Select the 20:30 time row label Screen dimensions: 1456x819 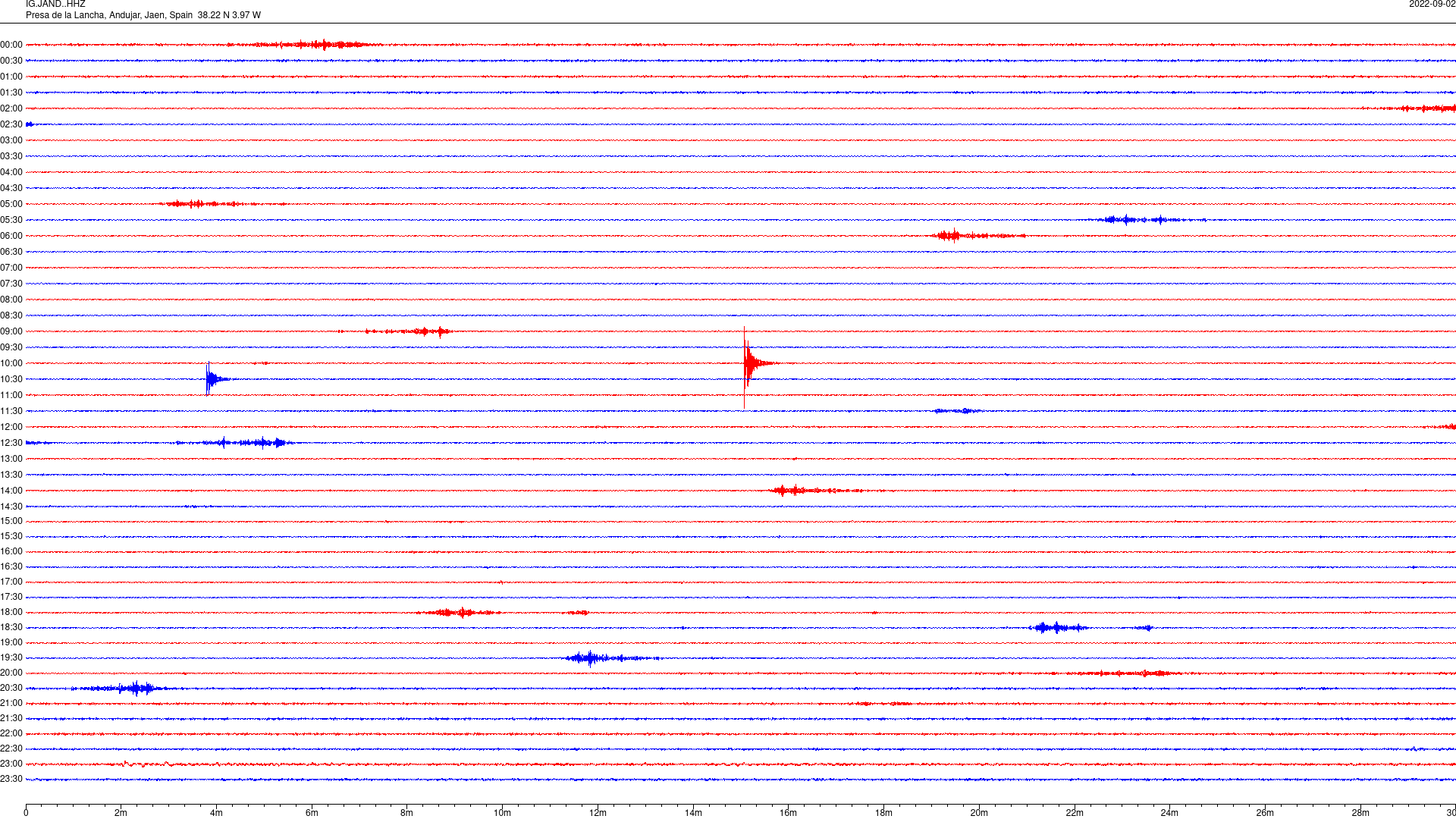point(11,688)
